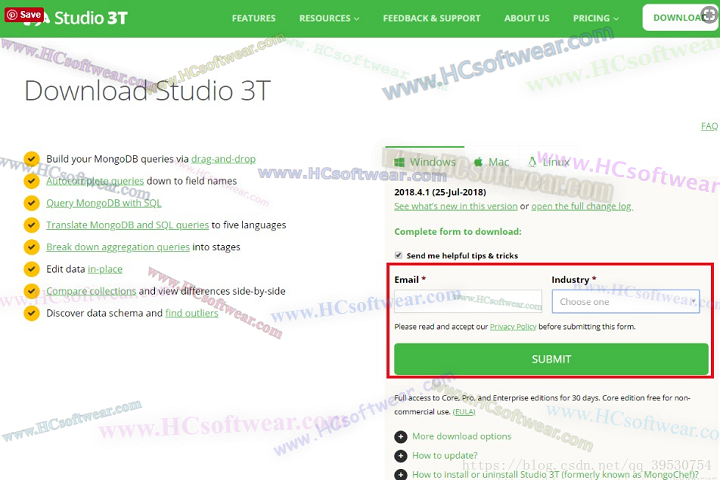720x480 pixels.
Task: Click checkmark icon beside 'Translate MongoDB and SQL'
Action: click(x=32, y=225)
